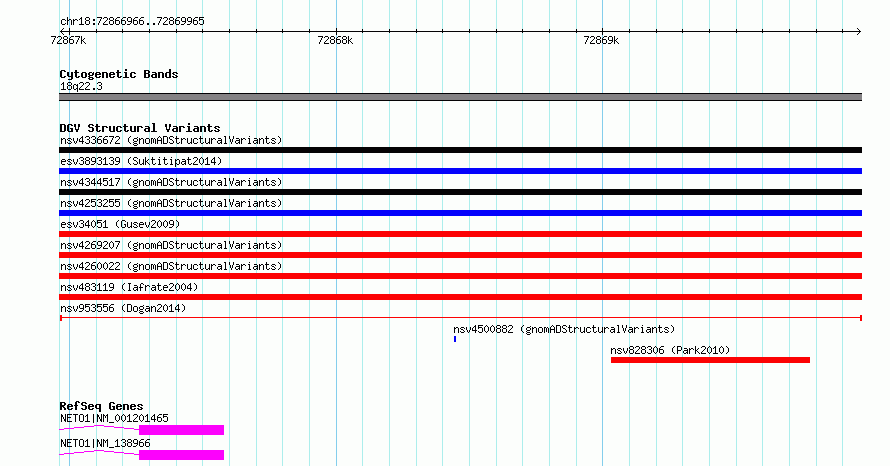Open the nsv4344517 variant label
Image resolution: width=890 pixels, height=466 pixels.
(x=171, y=182)
